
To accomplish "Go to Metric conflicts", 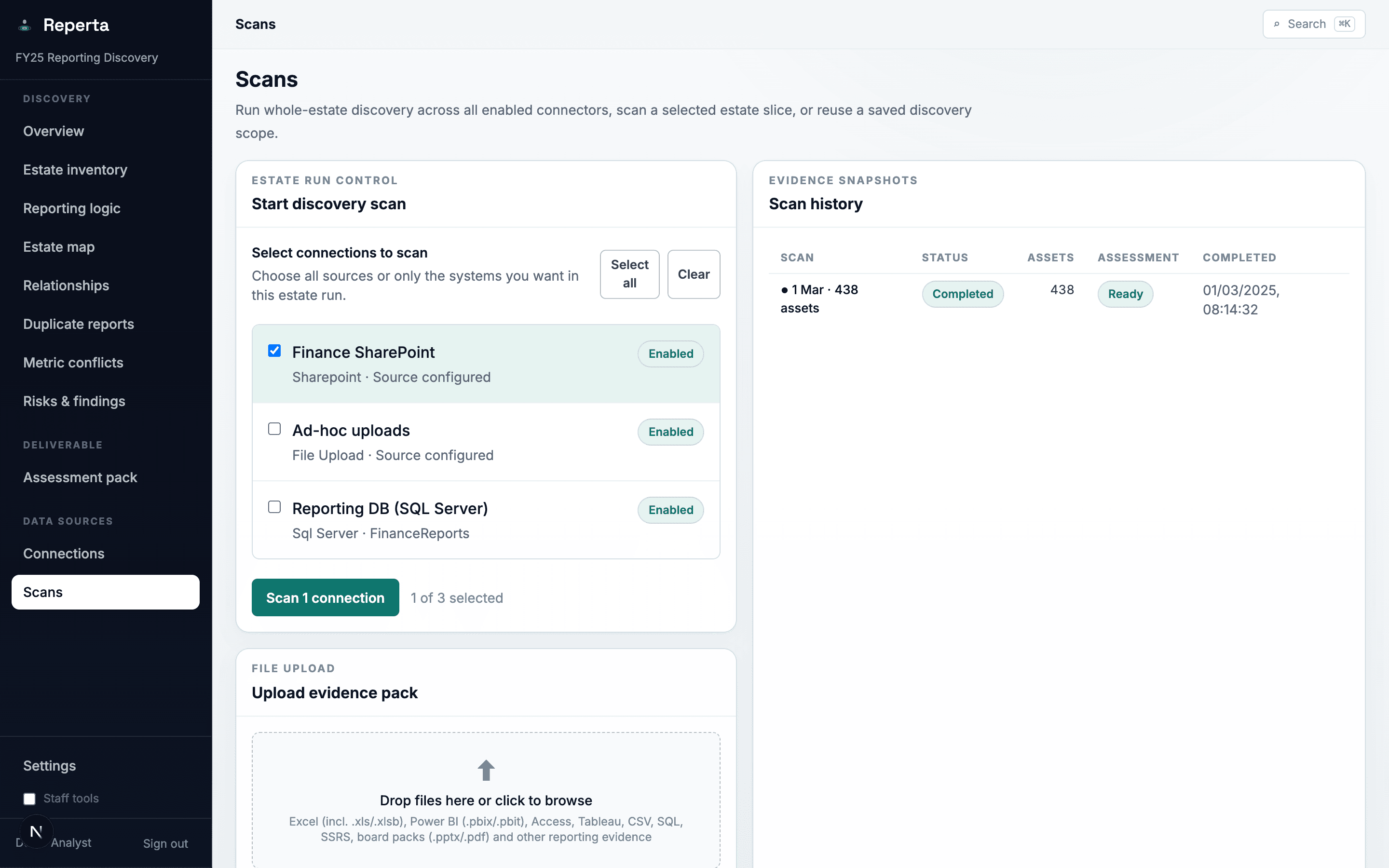I will (x=106, y=363).
